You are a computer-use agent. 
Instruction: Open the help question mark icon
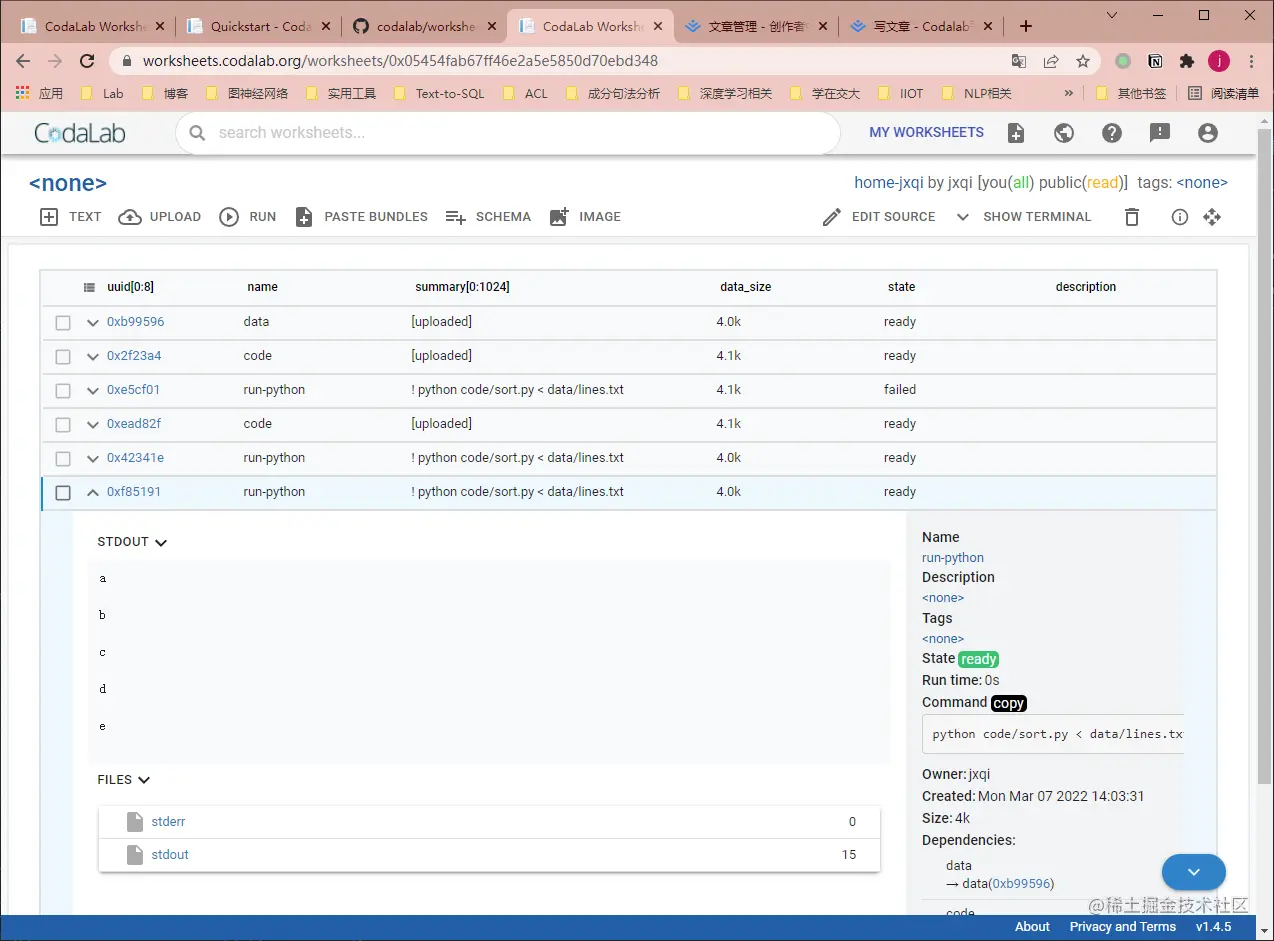[1112, 133]
